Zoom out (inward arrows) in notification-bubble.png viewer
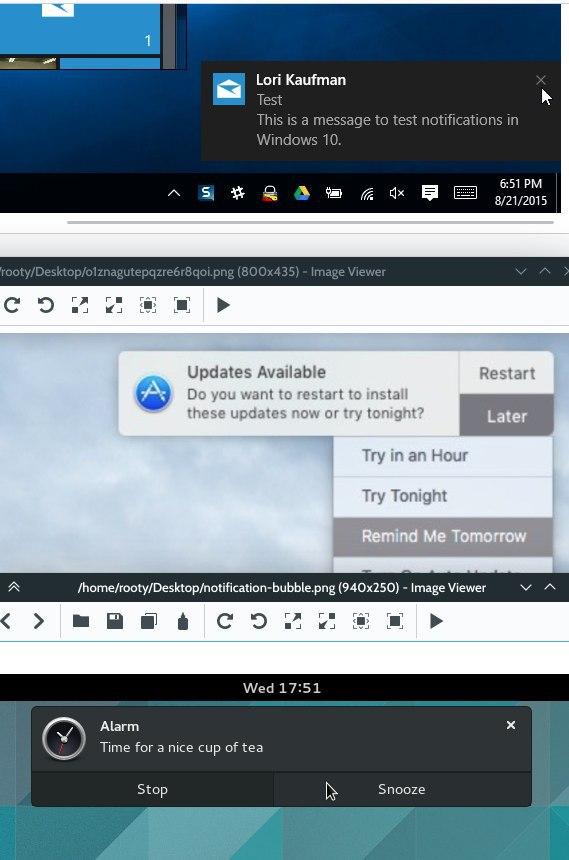The width and height of the screenshot is (569, 860). tap(327, 621)
